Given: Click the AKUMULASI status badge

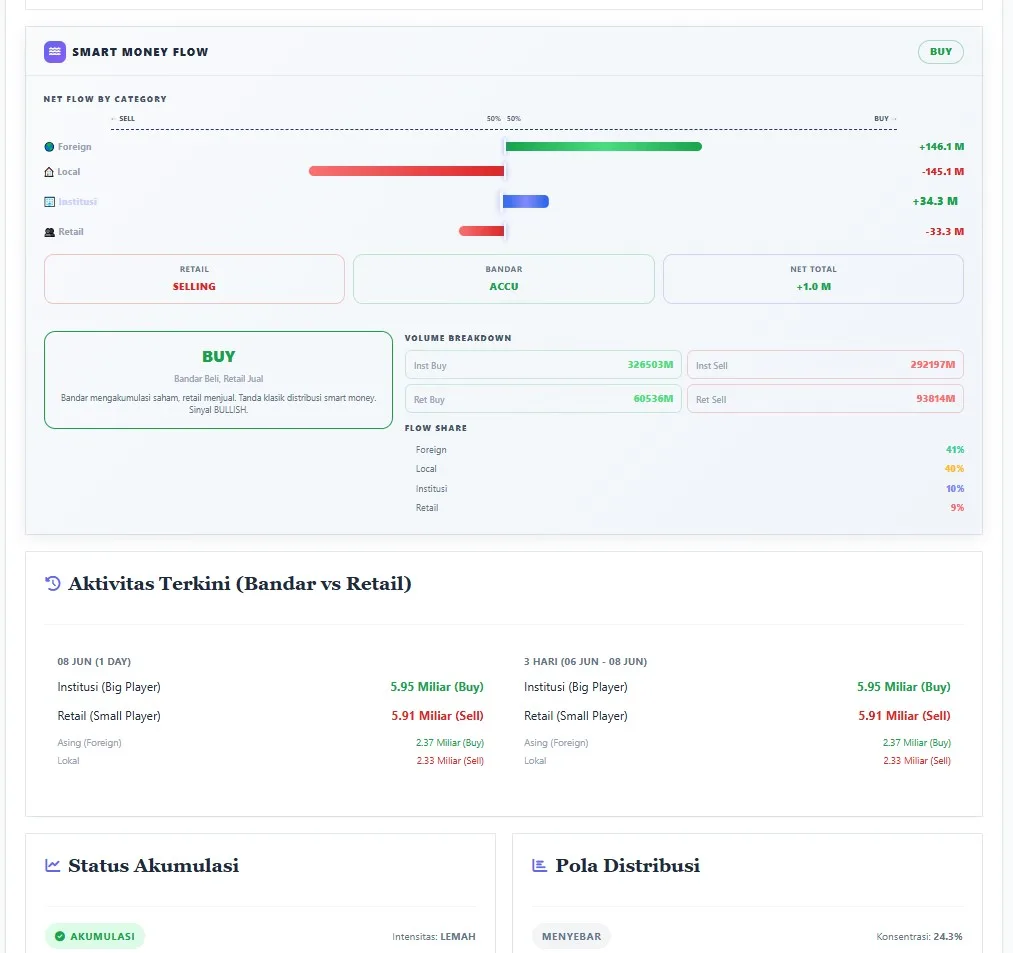Looking at the screenshot, I should click(95, 936).
